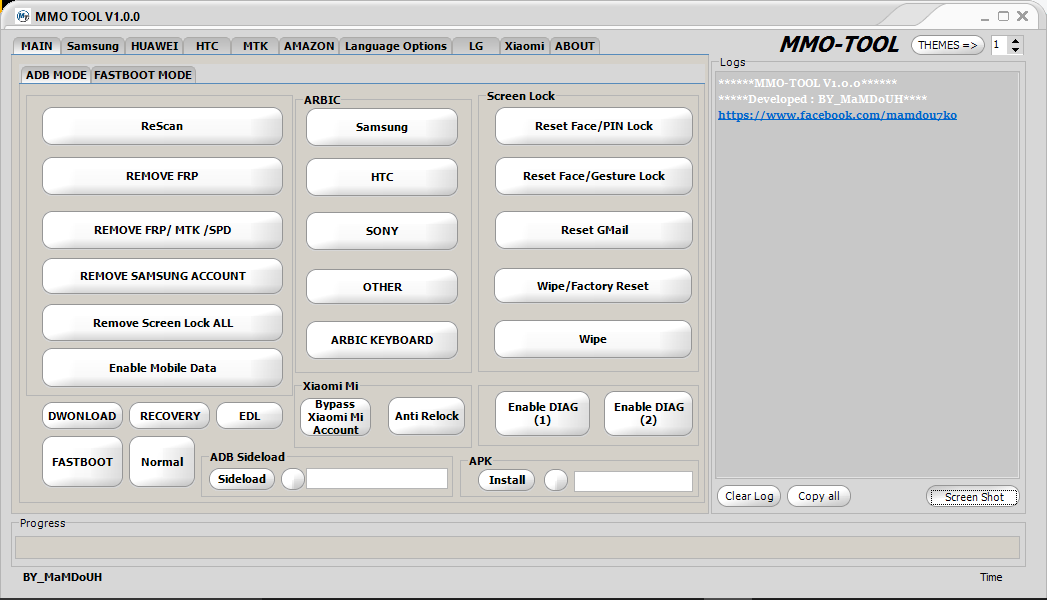Click the Normal reboot button
The image size is (1047, 600).
pyautogui.click(x=162, y=462)
